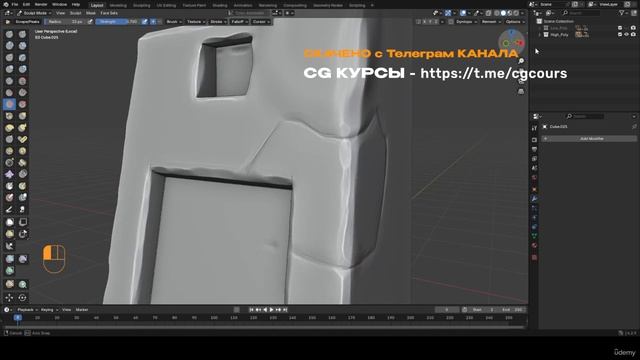Click the viewport zoom gizmo icon

click(x=521, y=61)
